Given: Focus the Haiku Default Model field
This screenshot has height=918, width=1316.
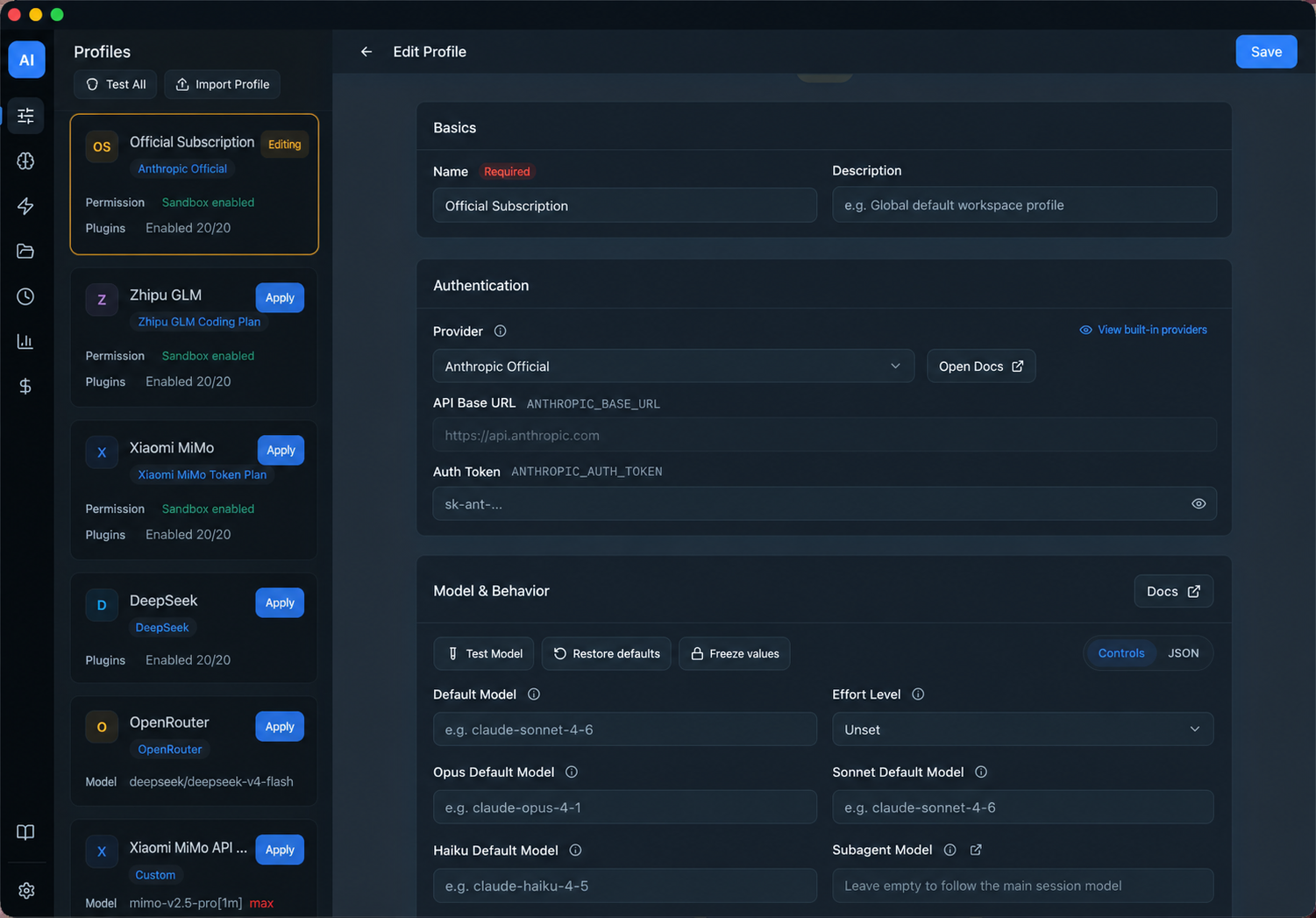Looking at the screenshot, I should pos(625,886).
